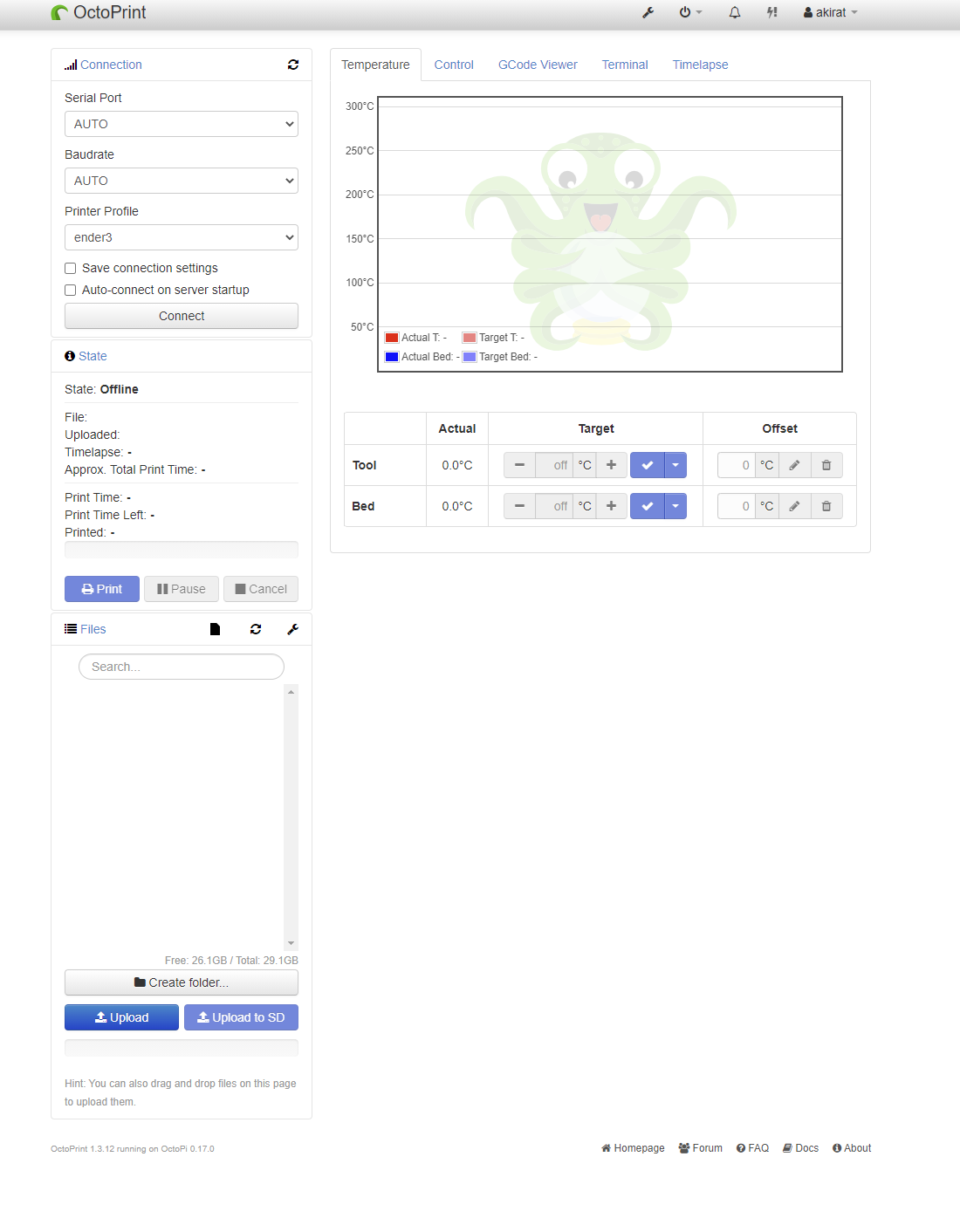Enable Save connection settings

71,268
